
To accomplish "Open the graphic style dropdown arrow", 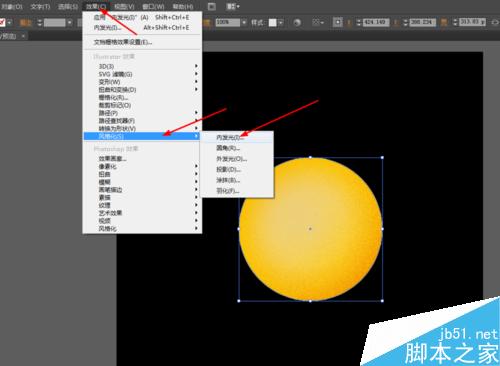I will (x=281, y=23).
